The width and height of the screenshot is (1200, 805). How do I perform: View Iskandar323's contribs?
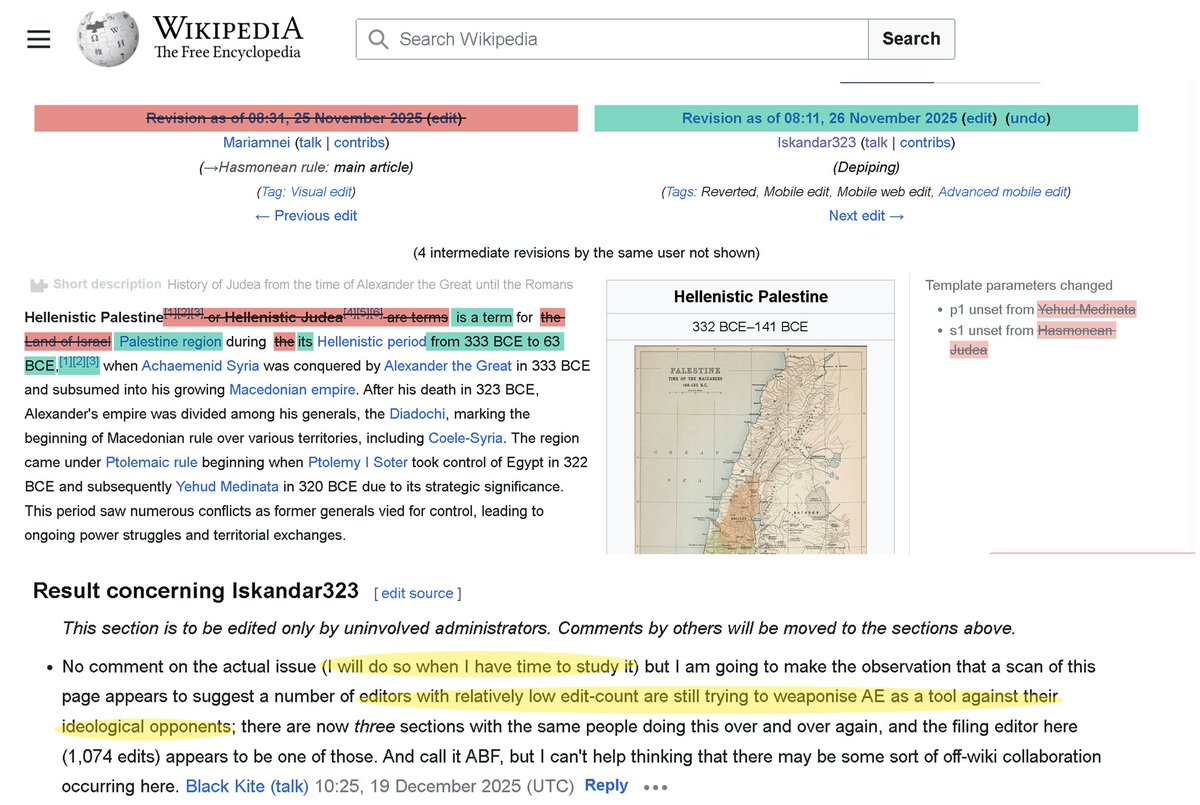click(x=925, y=143)
